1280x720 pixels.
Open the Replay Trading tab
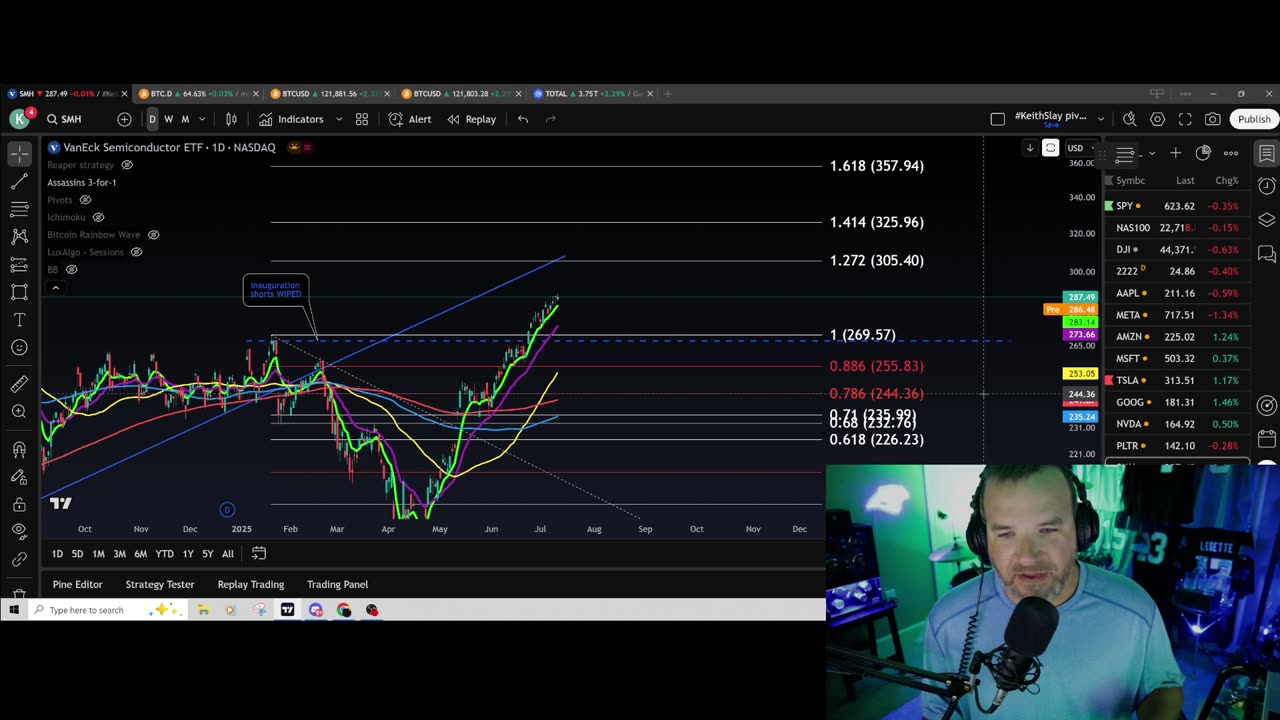(x=251, y=584)
